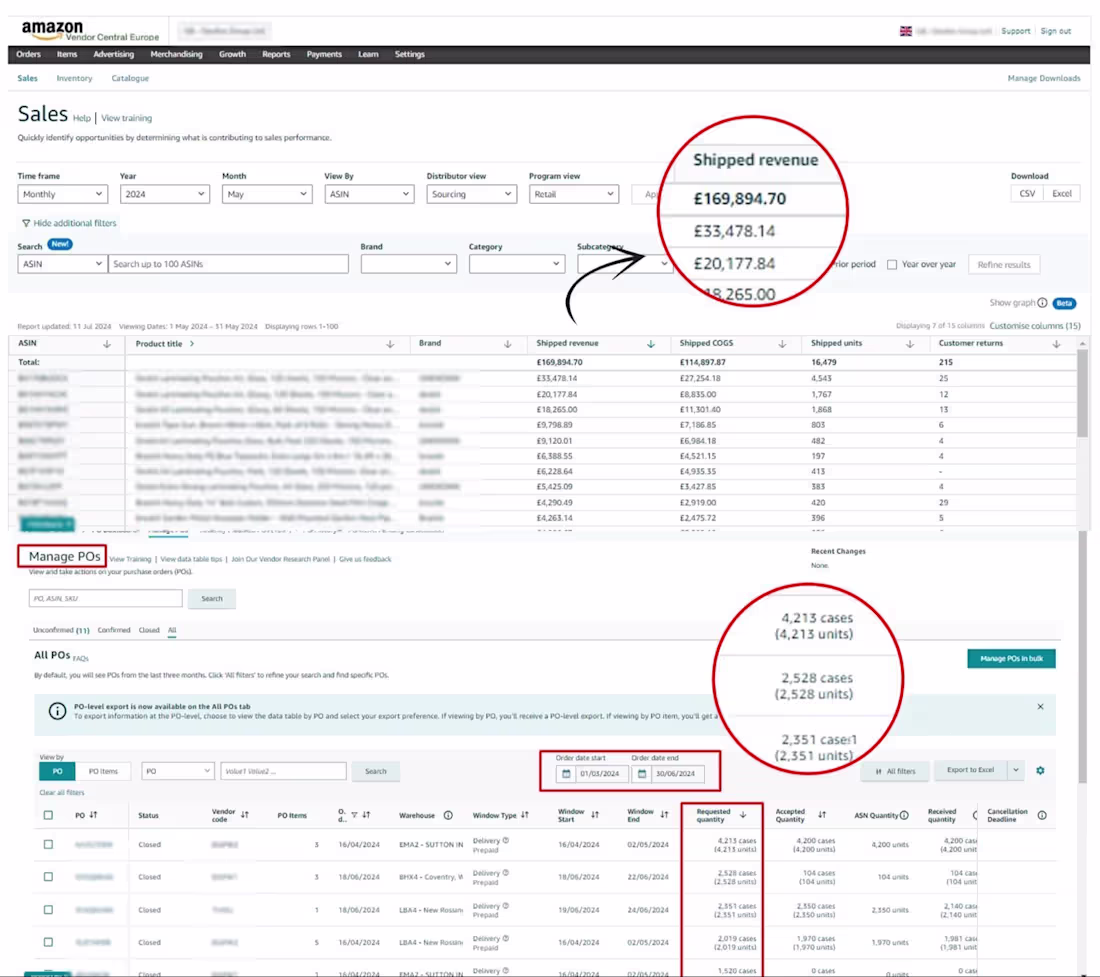
Task: Click Manage Downloads link
Action: pos(1044,79)
